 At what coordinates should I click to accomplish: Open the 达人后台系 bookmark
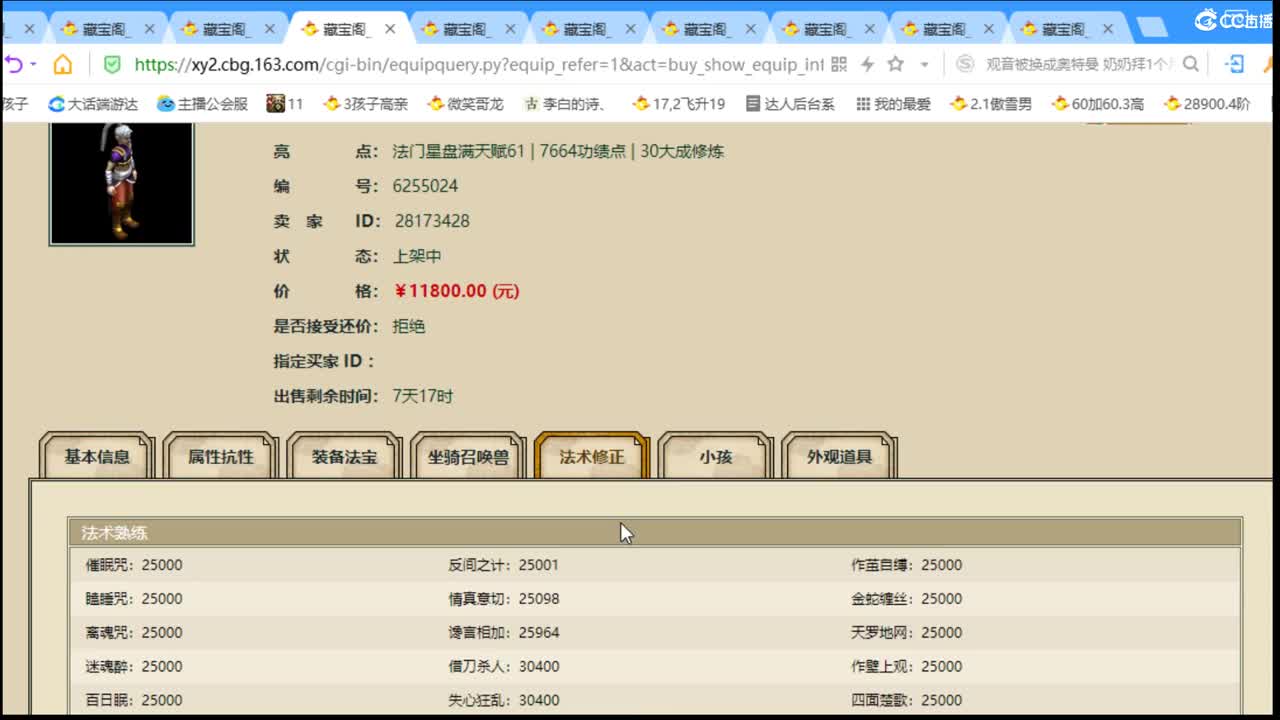(790, 103)
